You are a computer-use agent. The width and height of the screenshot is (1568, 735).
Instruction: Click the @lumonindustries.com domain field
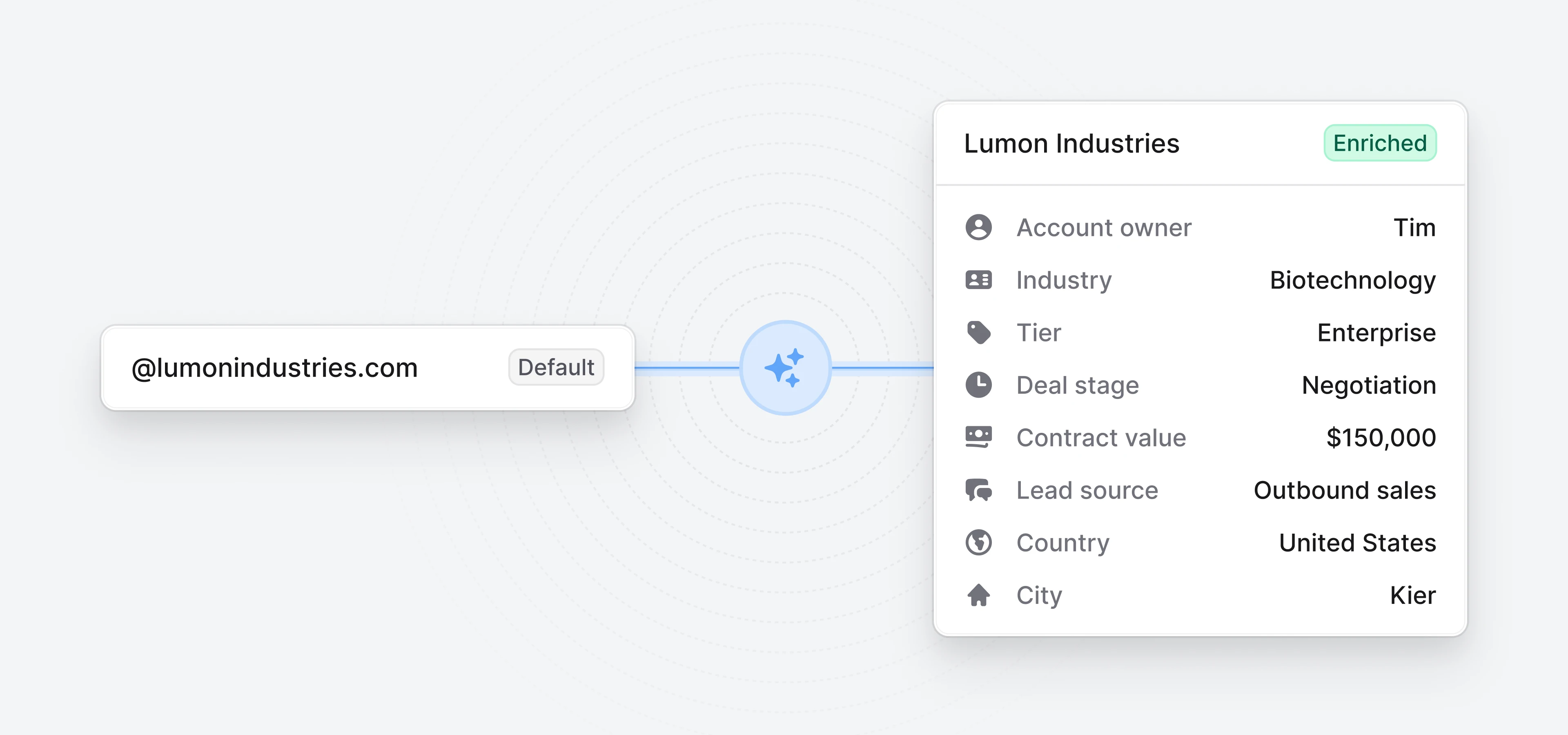(x=275, y=368)
